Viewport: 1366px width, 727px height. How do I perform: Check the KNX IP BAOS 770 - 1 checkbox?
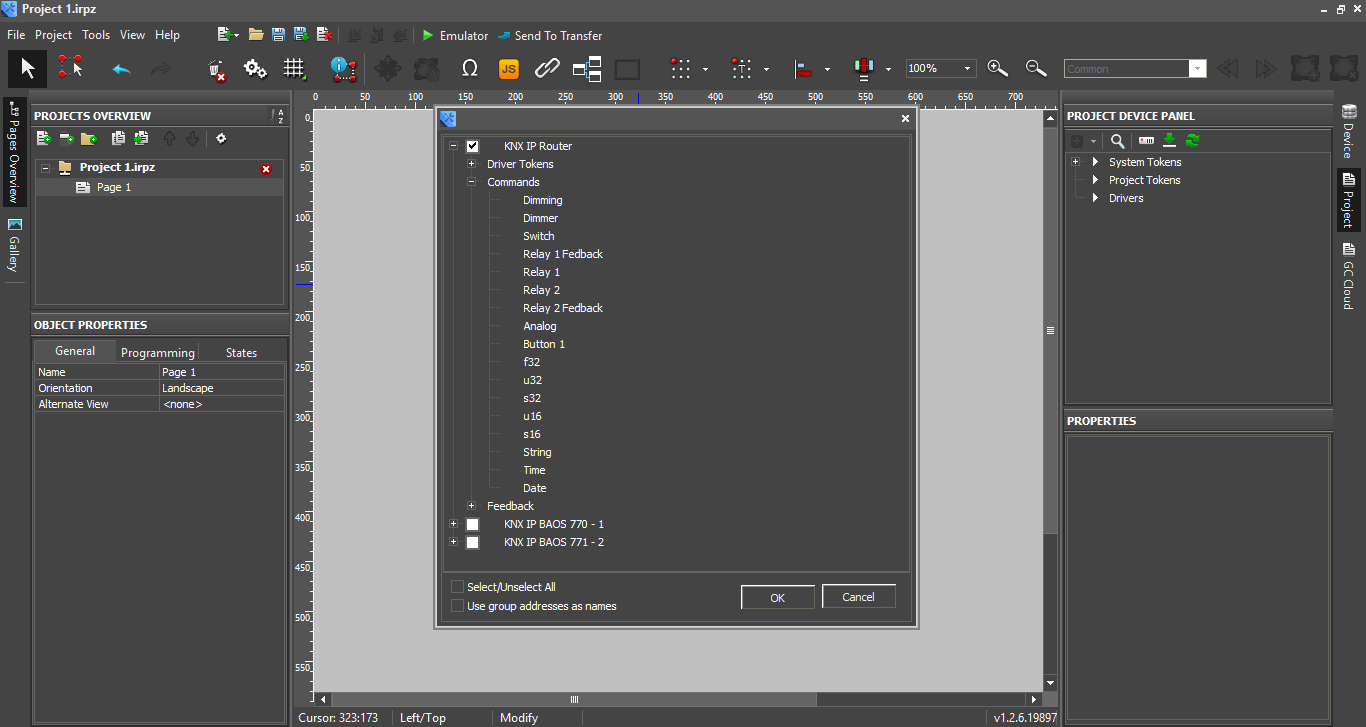click(x=473, y=524)
